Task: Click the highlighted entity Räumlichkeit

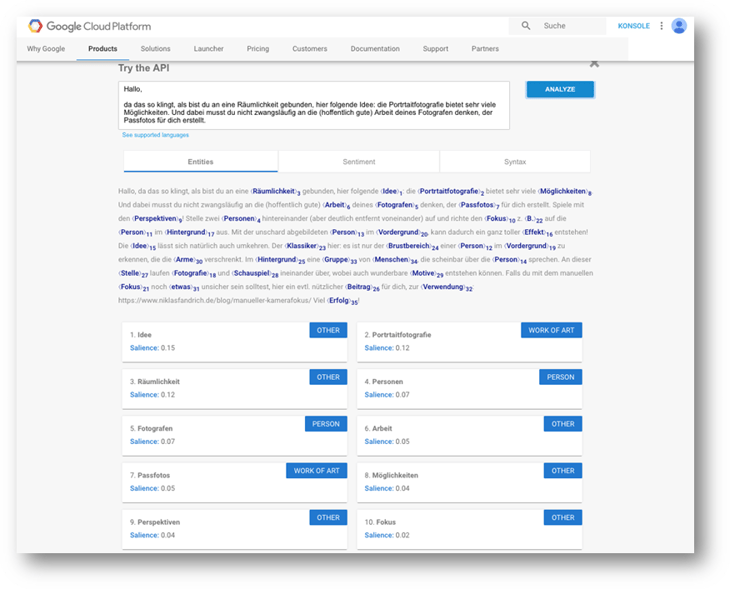Action: 274,191
